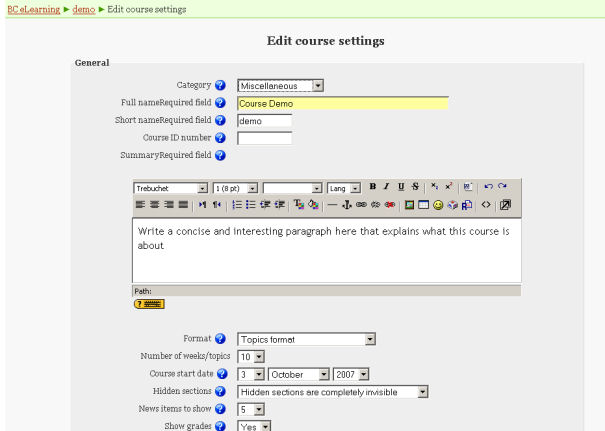Insert a smiley emoticon
The height and width of the screenshot is (431, 605).
coord(438,205)
